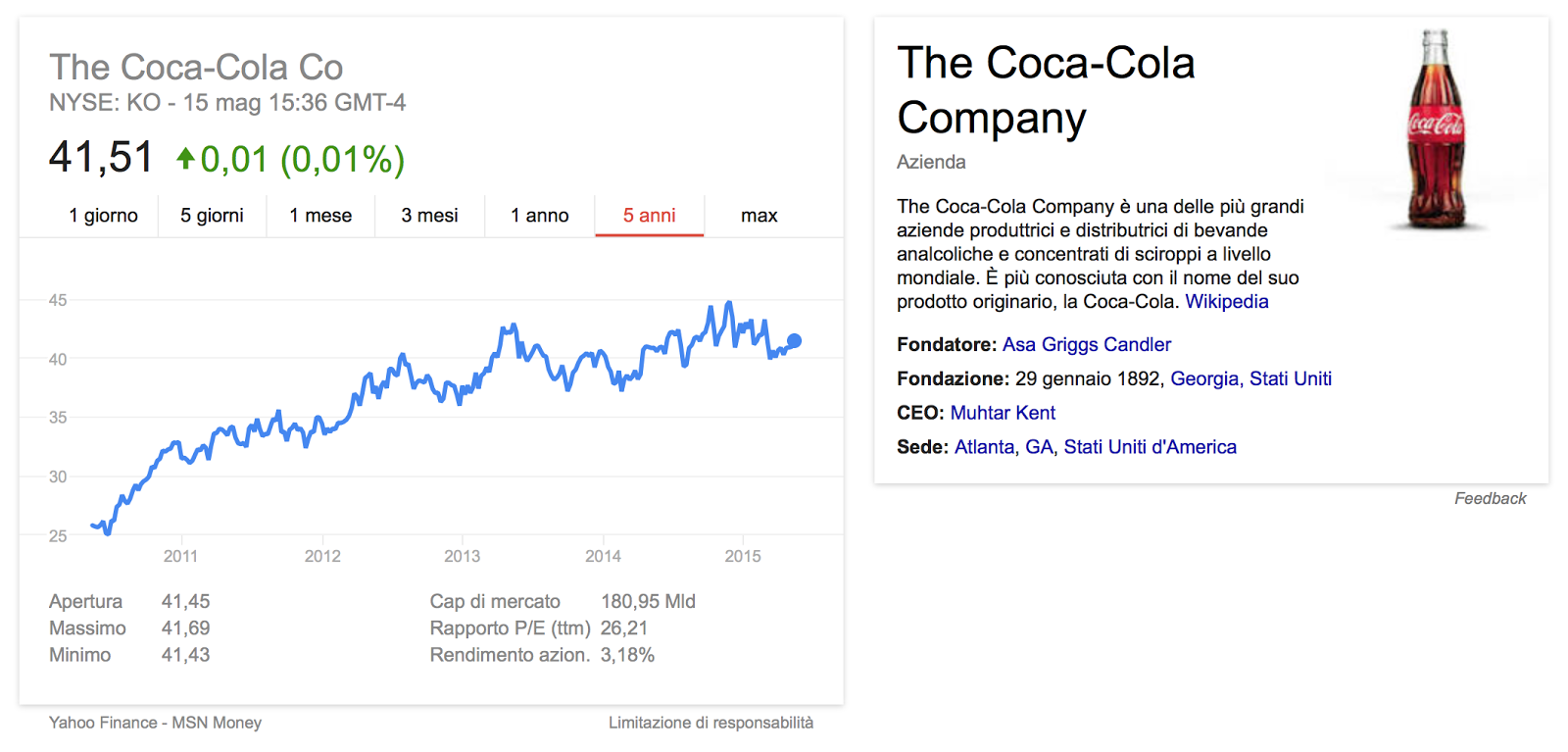Select the 5 anni tab
The image size is (1568, 752).
click(x=650, y=216)
